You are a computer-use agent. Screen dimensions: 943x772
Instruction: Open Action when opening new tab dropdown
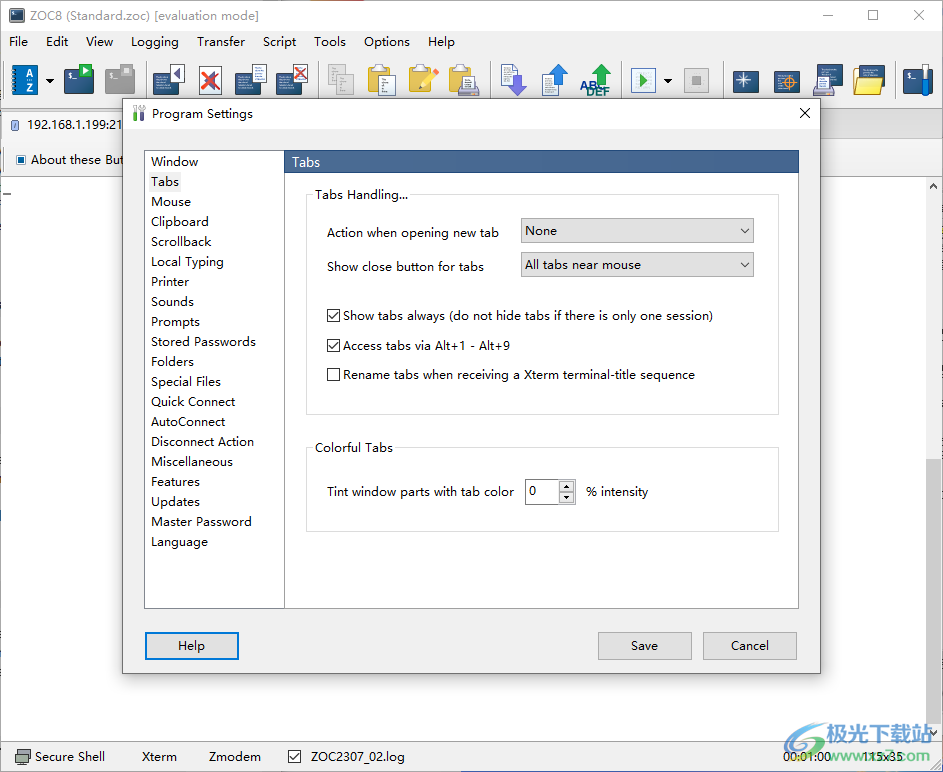(x=637, y=231)
